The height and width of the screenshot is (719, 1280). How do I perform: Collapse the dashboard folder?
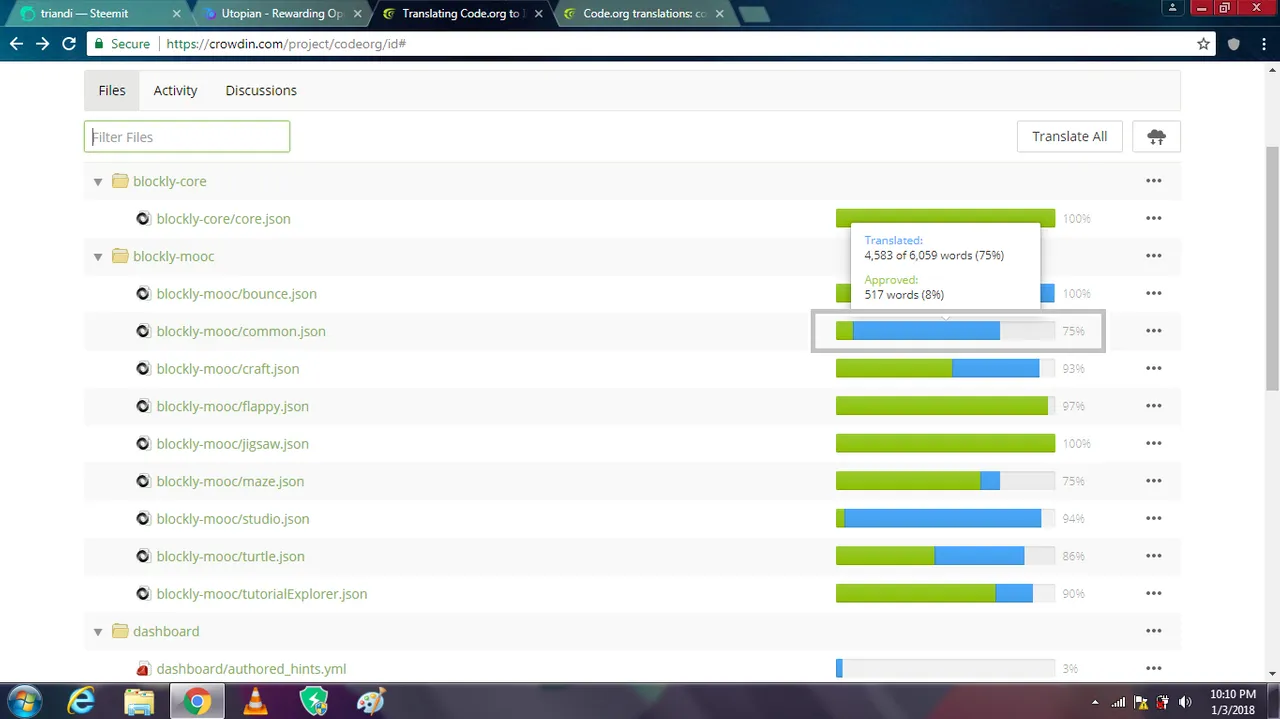(x=98, y=632)
